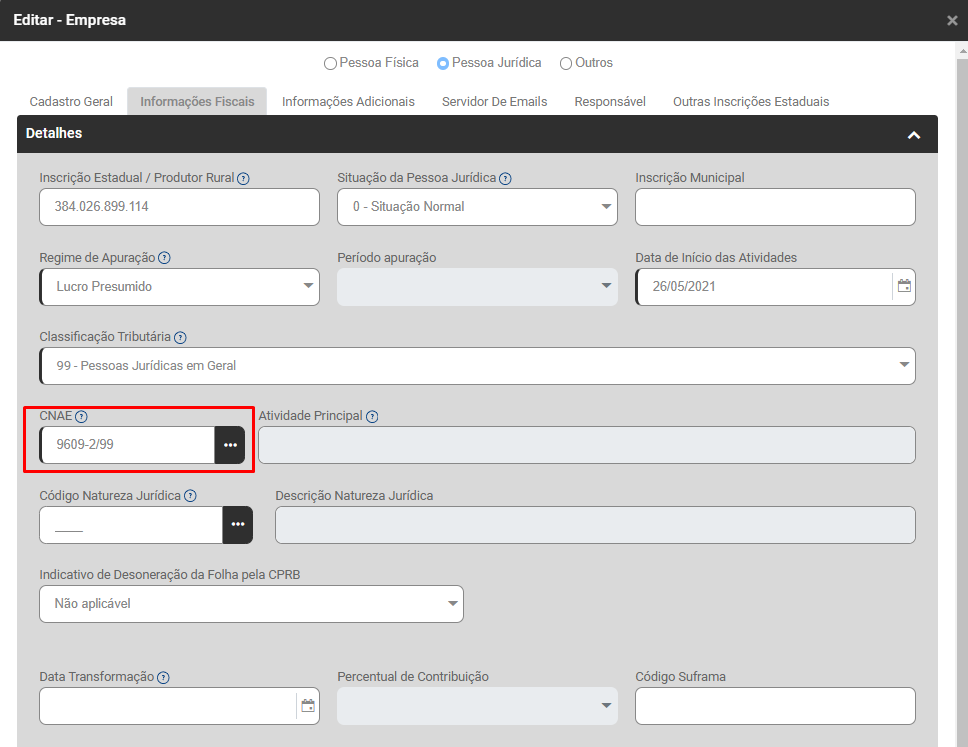Click help icon next to Regime de Apuração

tap(164, 258)
